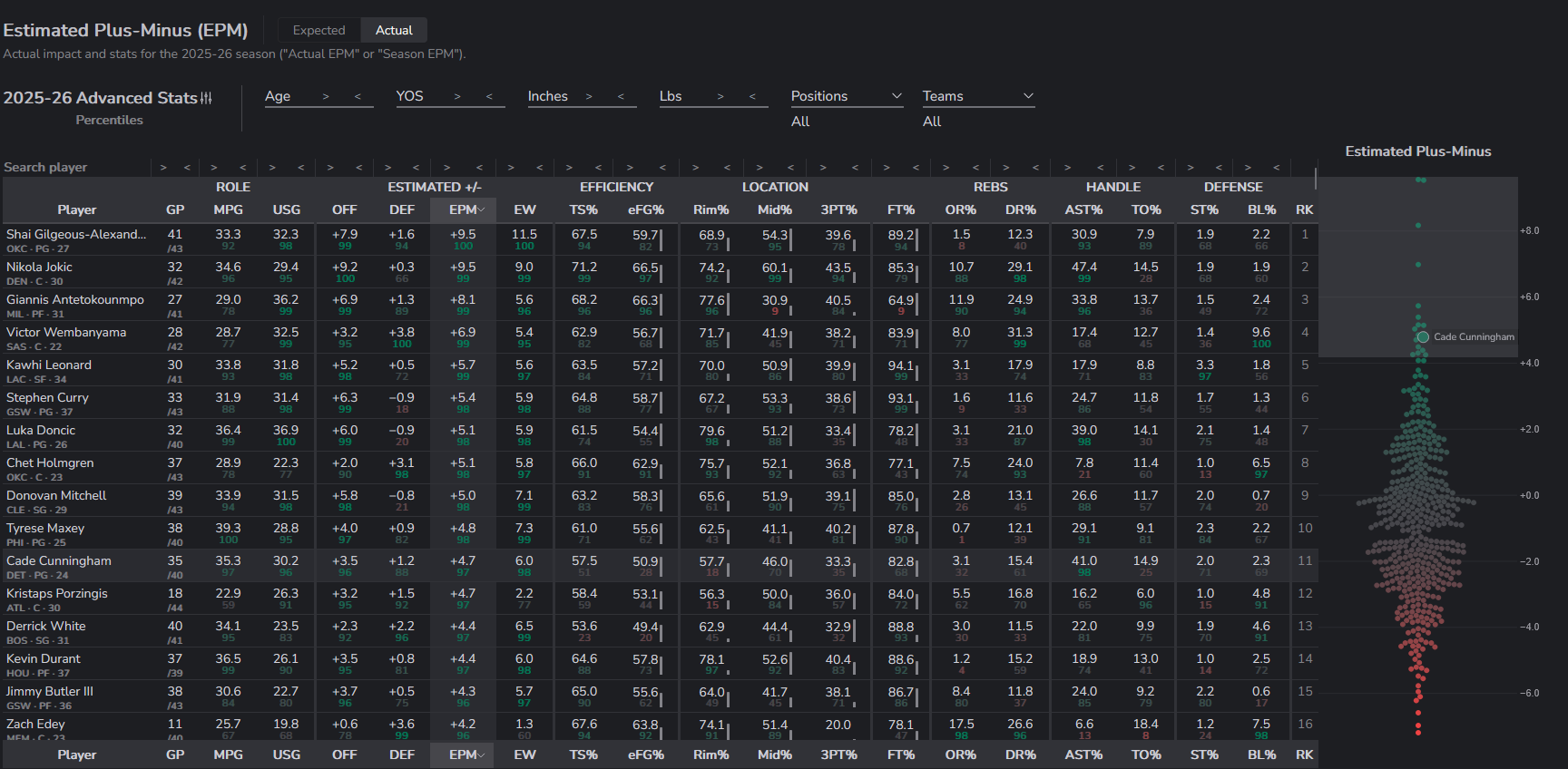Sort by the top DEF column header

click(x=402, y=209)
